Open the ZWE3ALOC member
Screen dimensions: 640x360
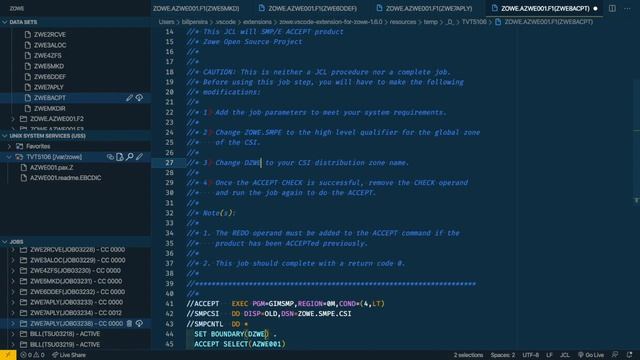[50, 45]
